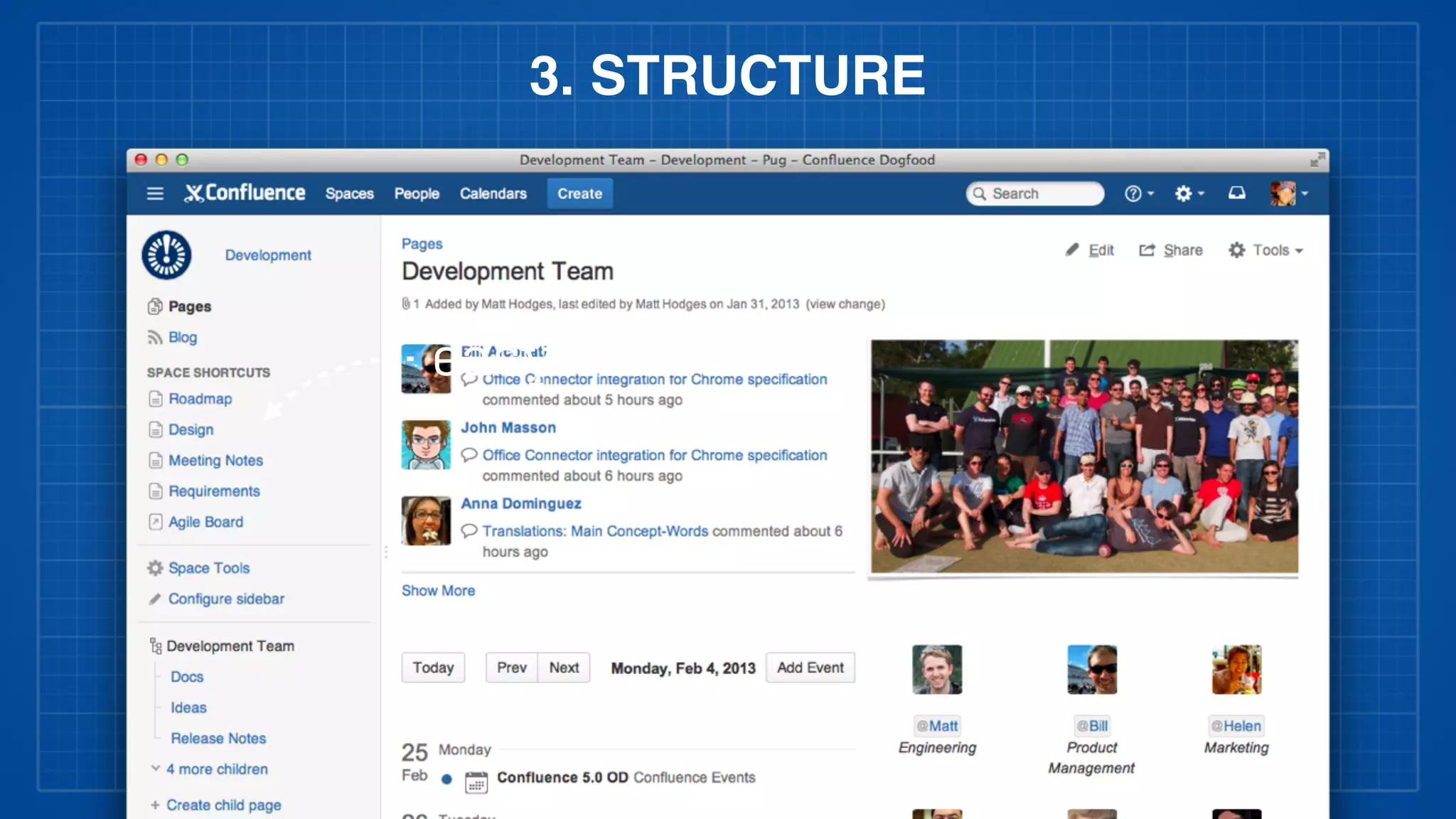This screenshot has width=1456, height=819.
Task: Select Blog in the sidebar
Action: click(183, 338)
